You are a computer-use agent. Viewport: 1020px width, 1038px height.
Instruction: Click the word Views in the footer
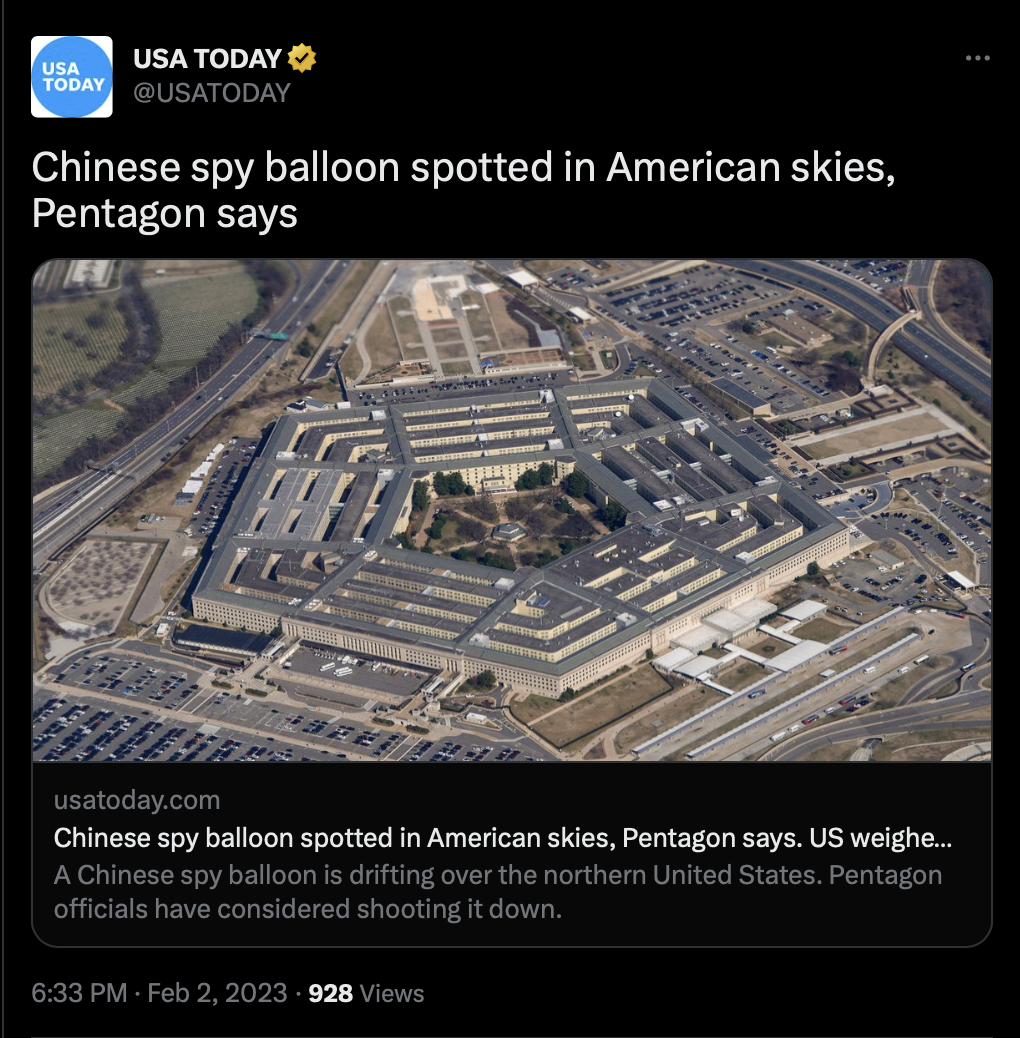pos(392,993)
